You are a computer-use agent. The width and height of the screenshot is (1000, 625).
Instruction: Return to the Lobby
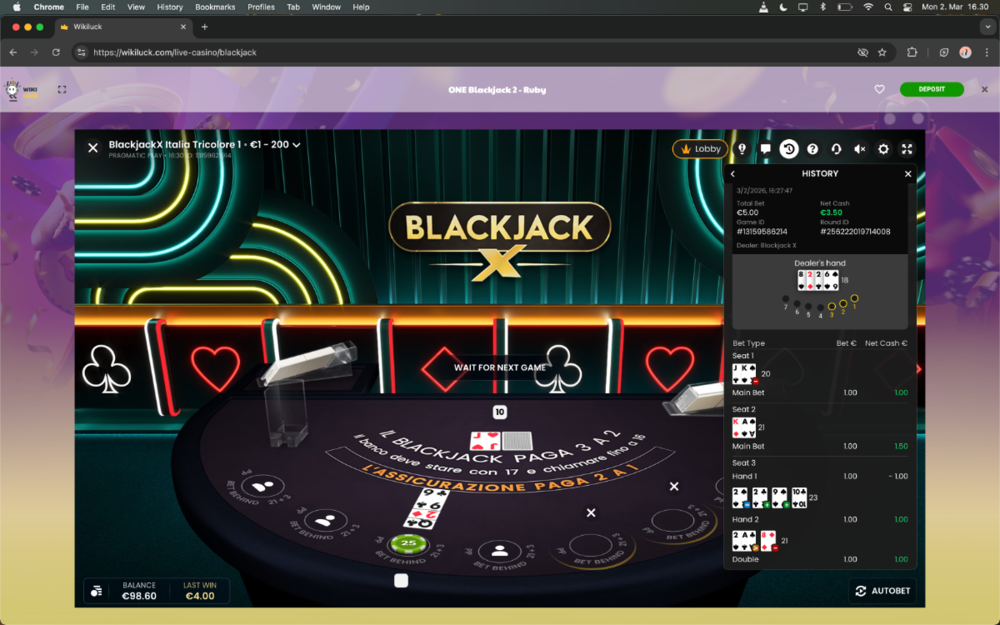pos(700,149)
